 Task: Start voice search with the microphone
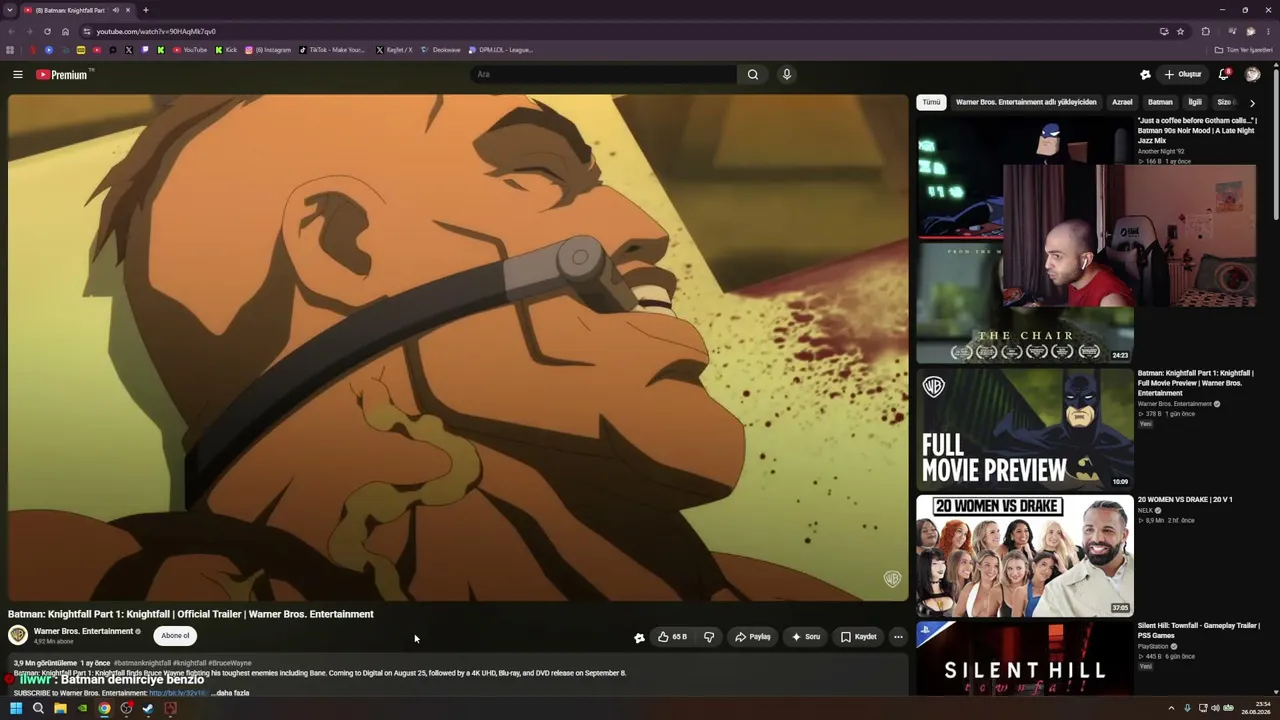(787, 74)
